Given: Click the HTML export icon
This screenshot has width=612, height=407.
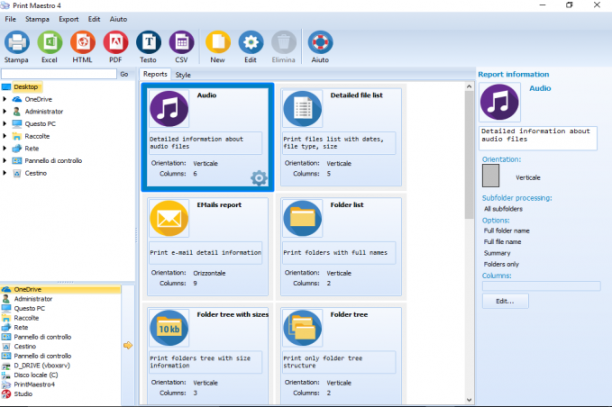Looking at the screenshot, I should coord(82,43).
